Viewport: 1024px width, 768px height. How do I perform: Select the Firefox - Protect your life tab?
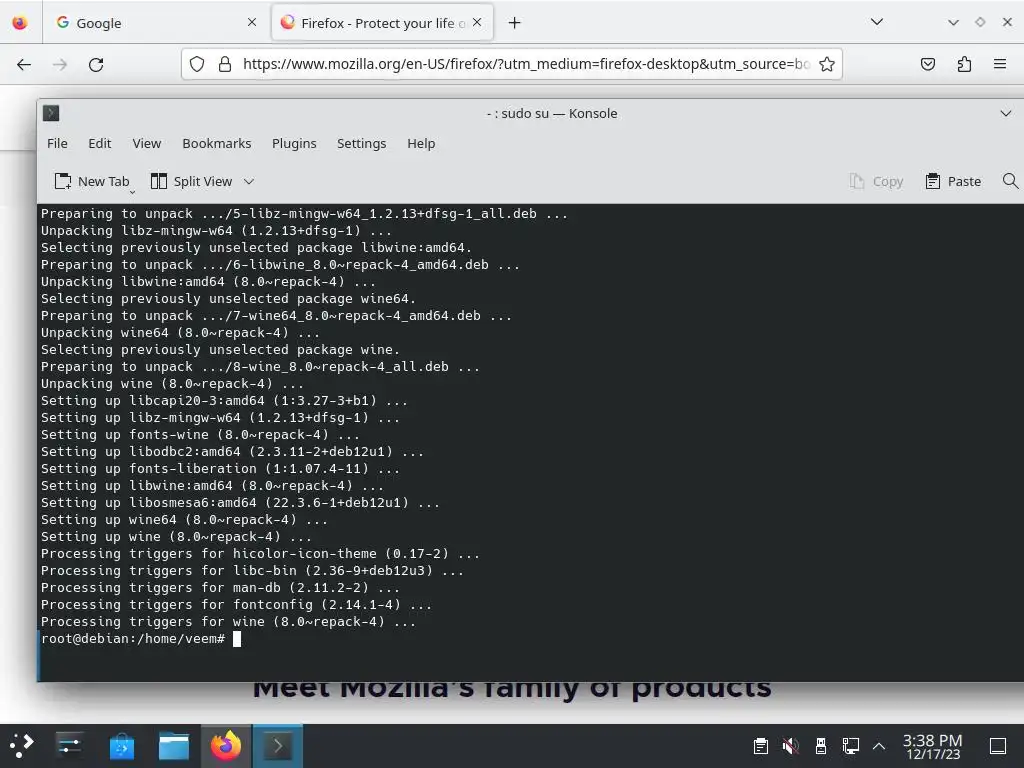(x=382, y=23)
